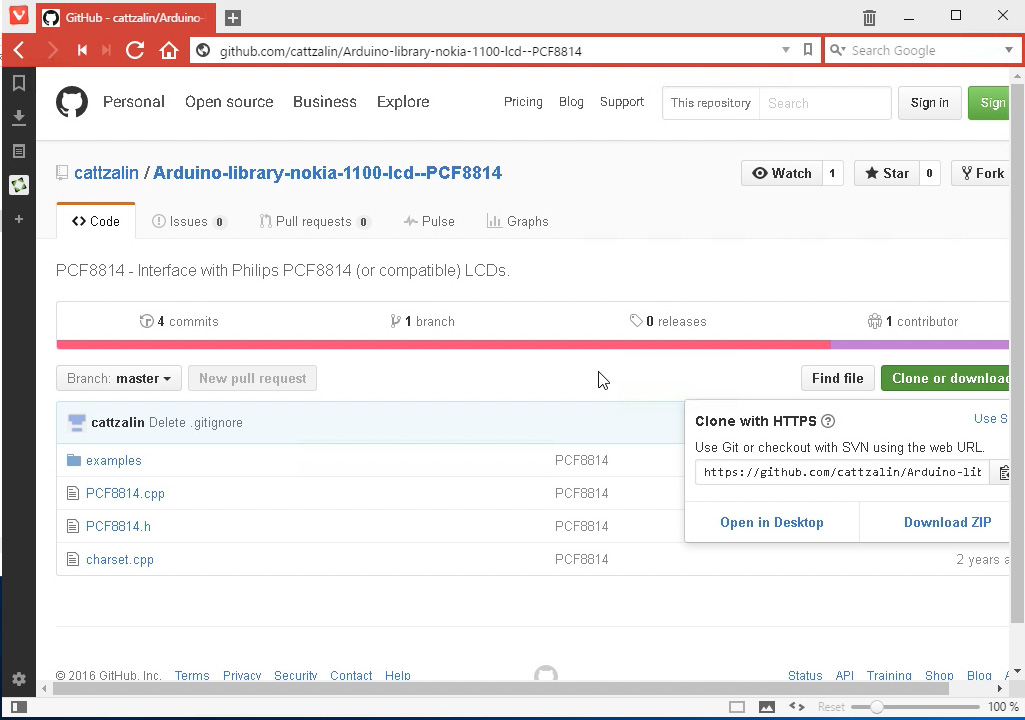Switch to the Graphs tab
The width and height of the screenshot is (1025, 720).
[x=518, y=222]
